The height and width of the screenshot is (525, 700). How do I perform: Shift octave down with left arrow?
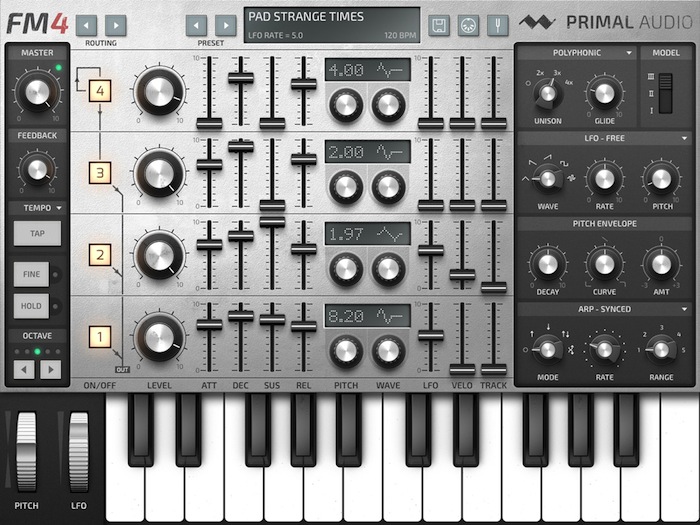click(x=24, y=370)
